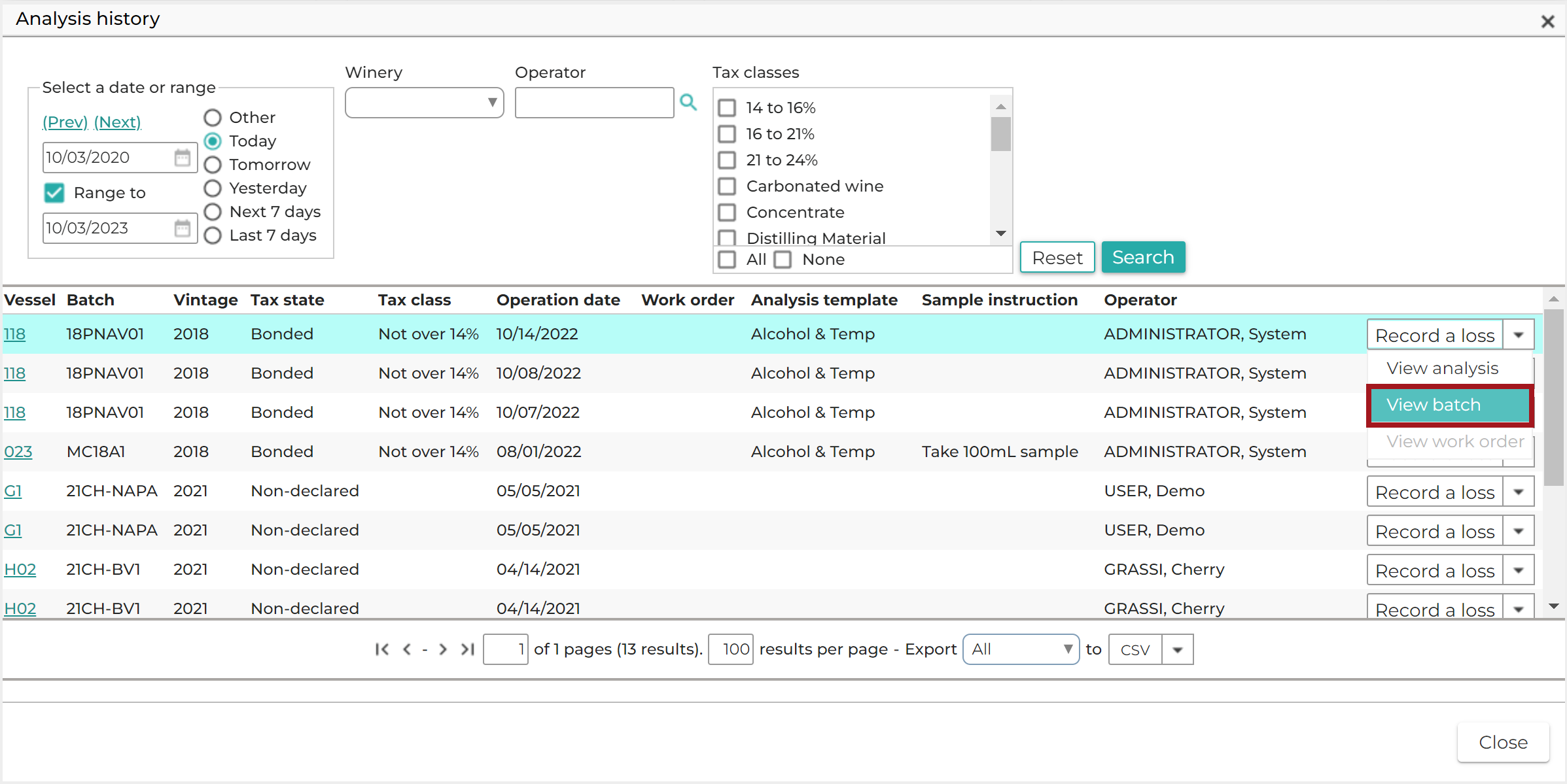The height and width of the screenshot is (784, 1567).
Task: Click the Take 100mL sample instruction cell
Action: pos(1000,452)
